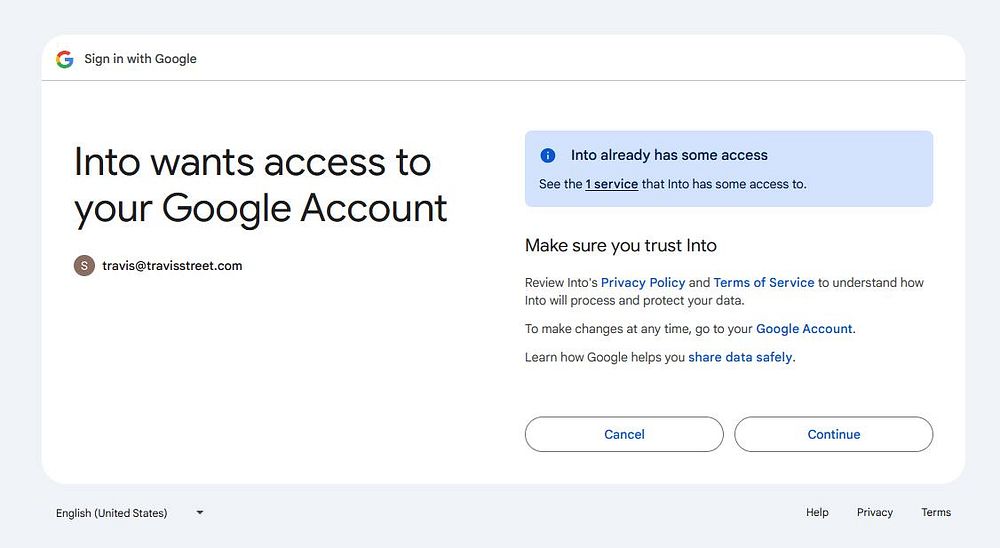Expand the language dropdown arrow

(200, 513)
